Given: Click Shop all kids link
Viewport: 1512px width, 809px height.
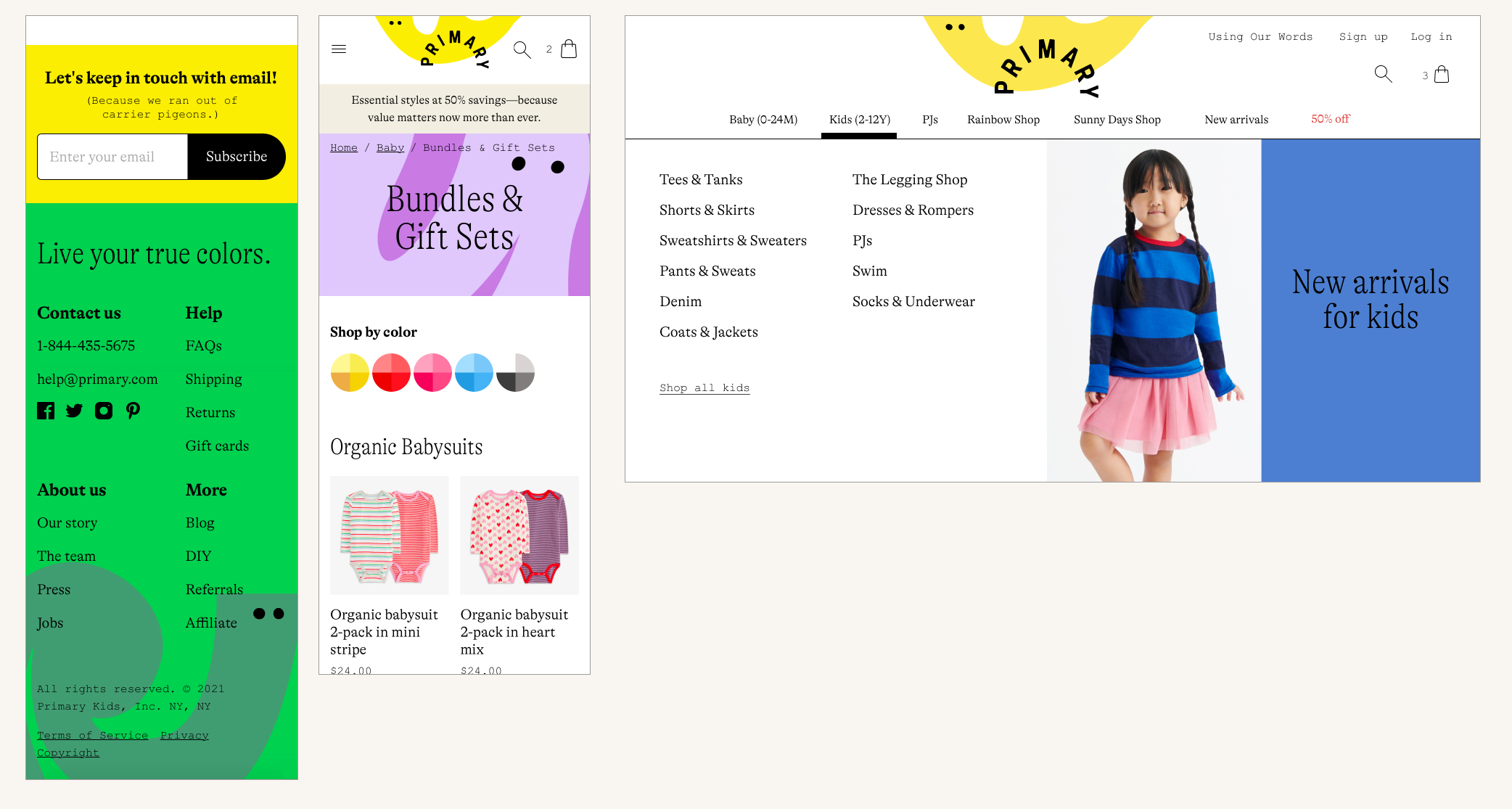Looking at the screenshot, I should [704, 388].
